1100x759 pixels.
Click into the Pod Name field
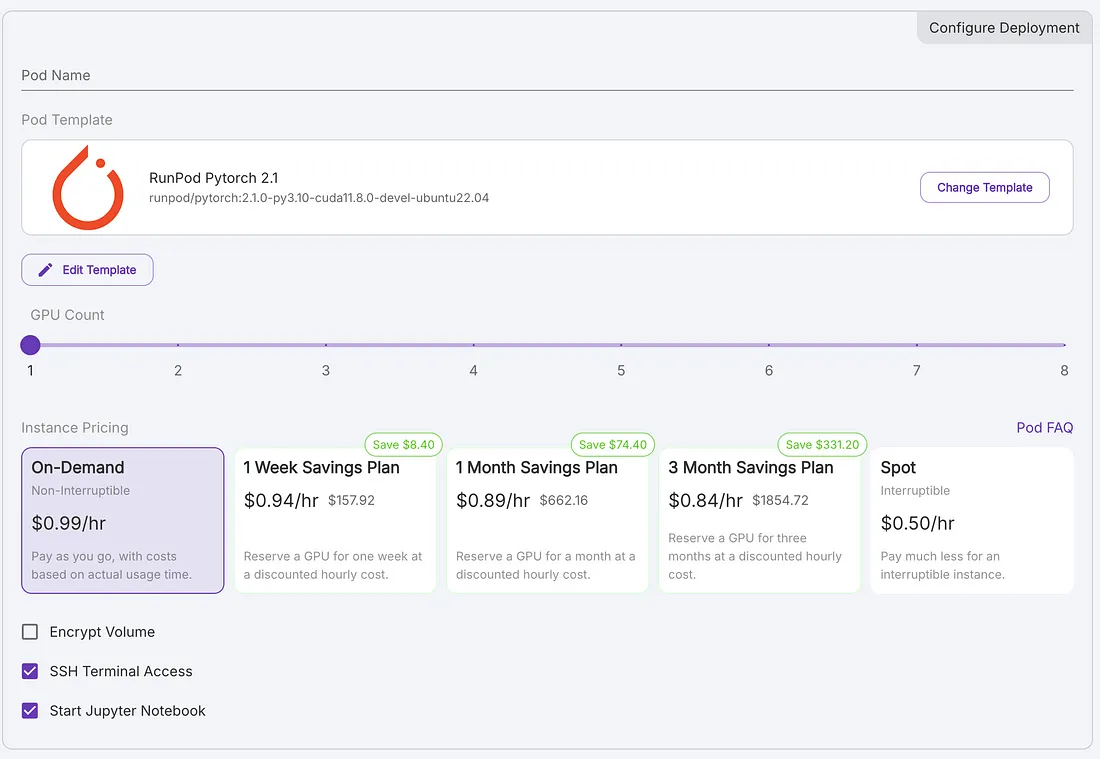[546, 76]
